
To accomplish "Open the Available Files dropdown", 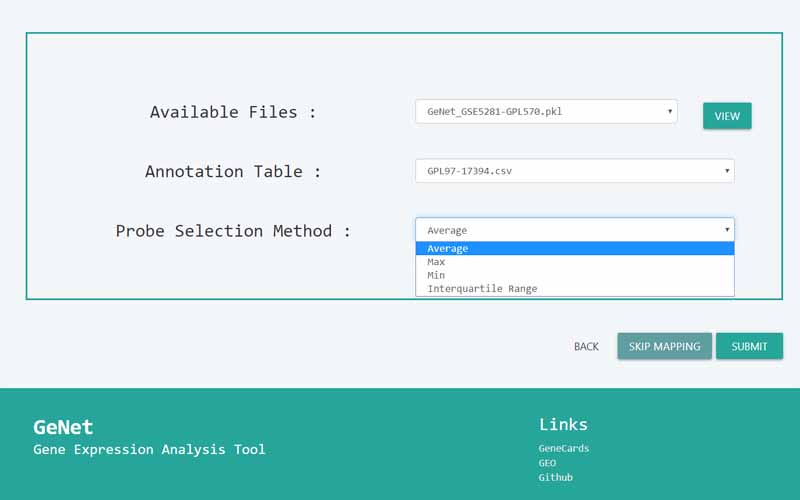I will (x=546, y=112).
